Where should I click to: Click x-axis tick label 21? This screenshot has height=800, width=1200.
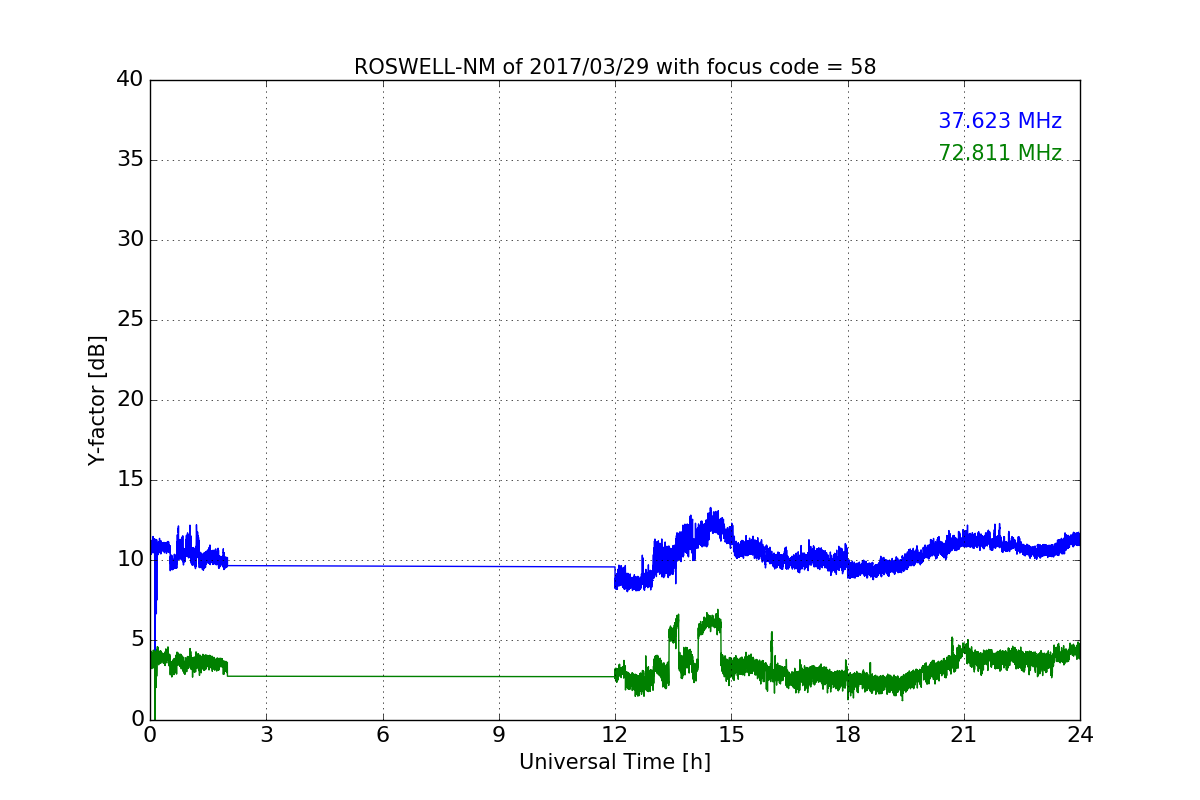964,735
